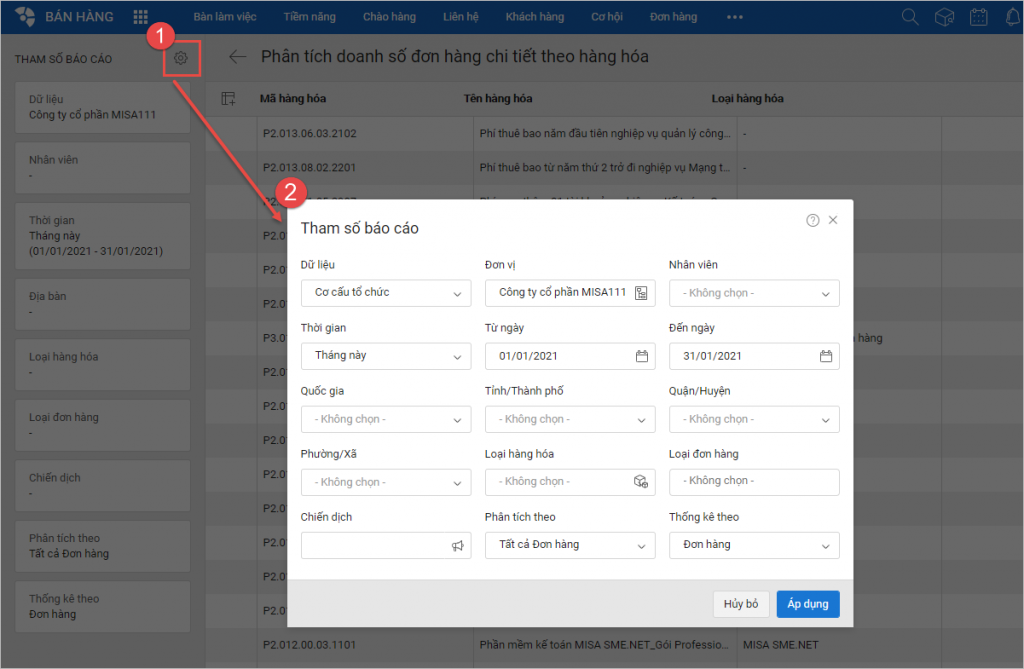This screenshot has height=669, width=1024.
Task: Click the help question mark in the dialog
Action: coord(812,220)
